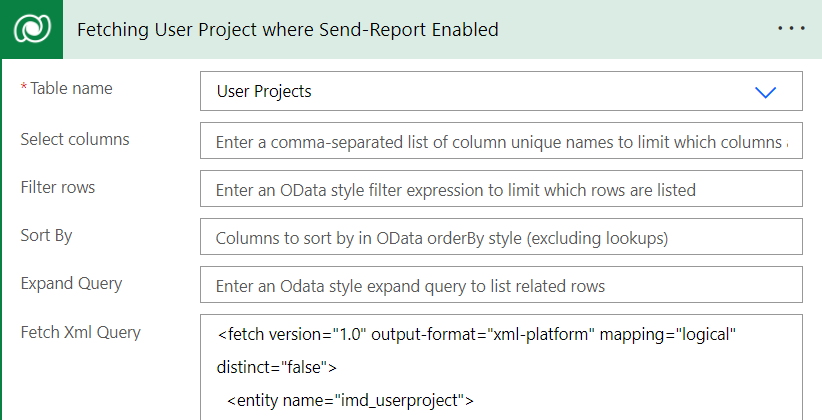Click the Dataverse connector icon in header
This screenshot has width=822, height=420.
point(33,29)
